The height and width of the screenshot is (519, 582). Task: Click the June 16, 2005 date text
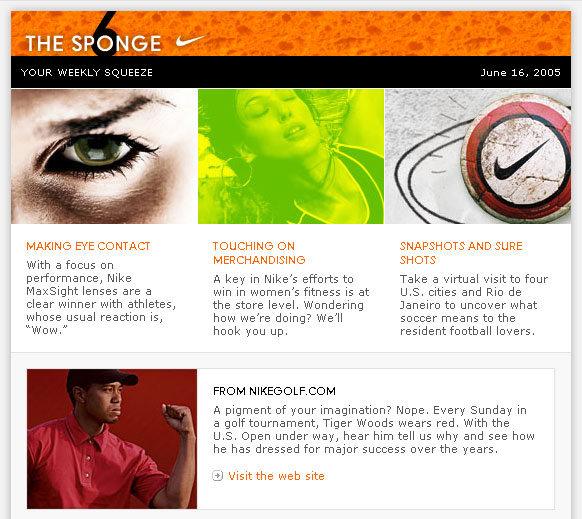[x=520, y=72]
